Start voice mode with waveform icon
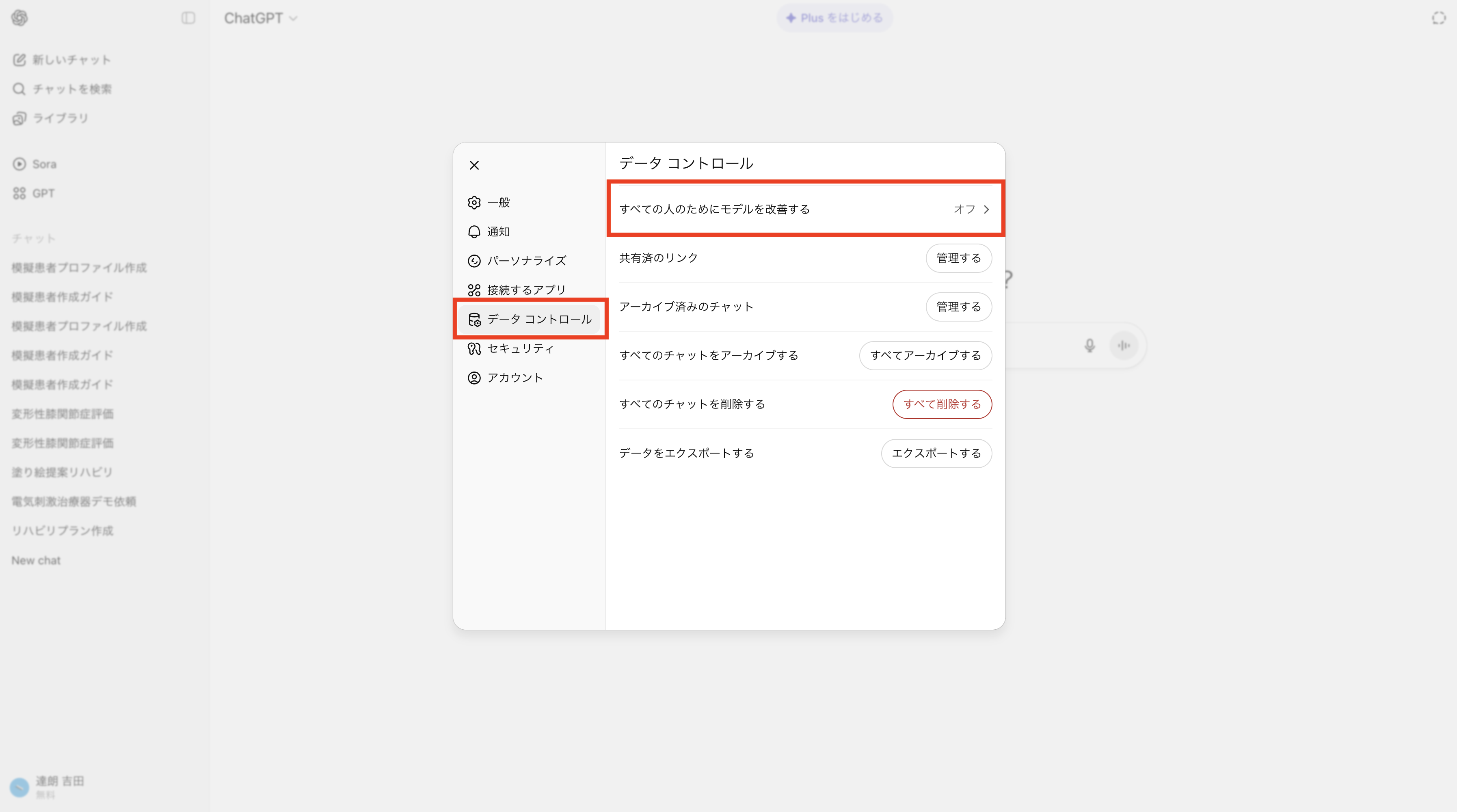 click(x=1123, y=345)
